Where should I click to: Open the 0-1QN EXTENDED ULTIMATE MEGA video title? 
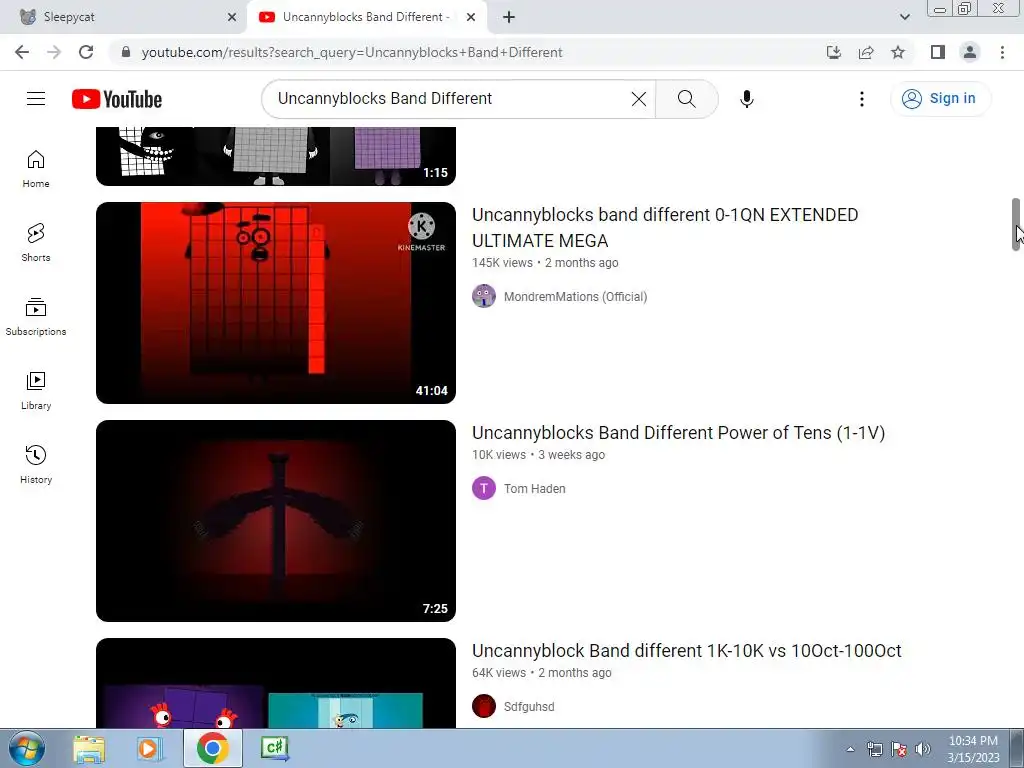coord(665,227)
